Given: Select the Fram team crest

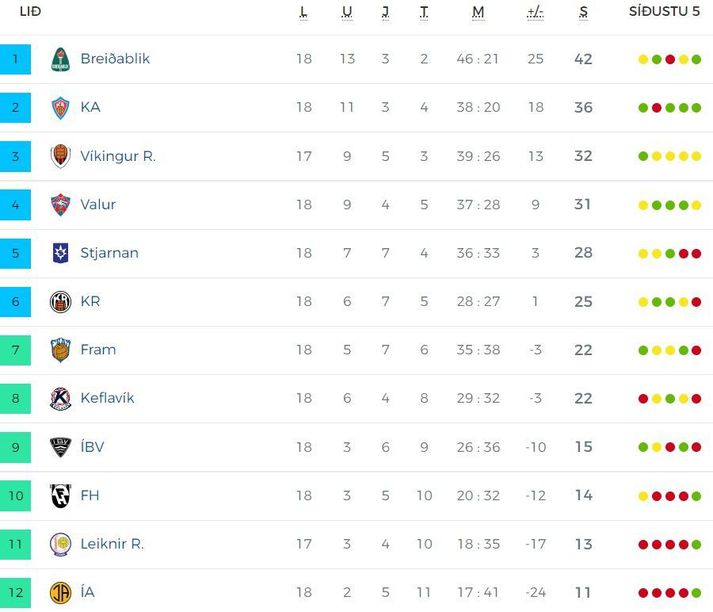Looking at the screenshot, I should 60,350.
